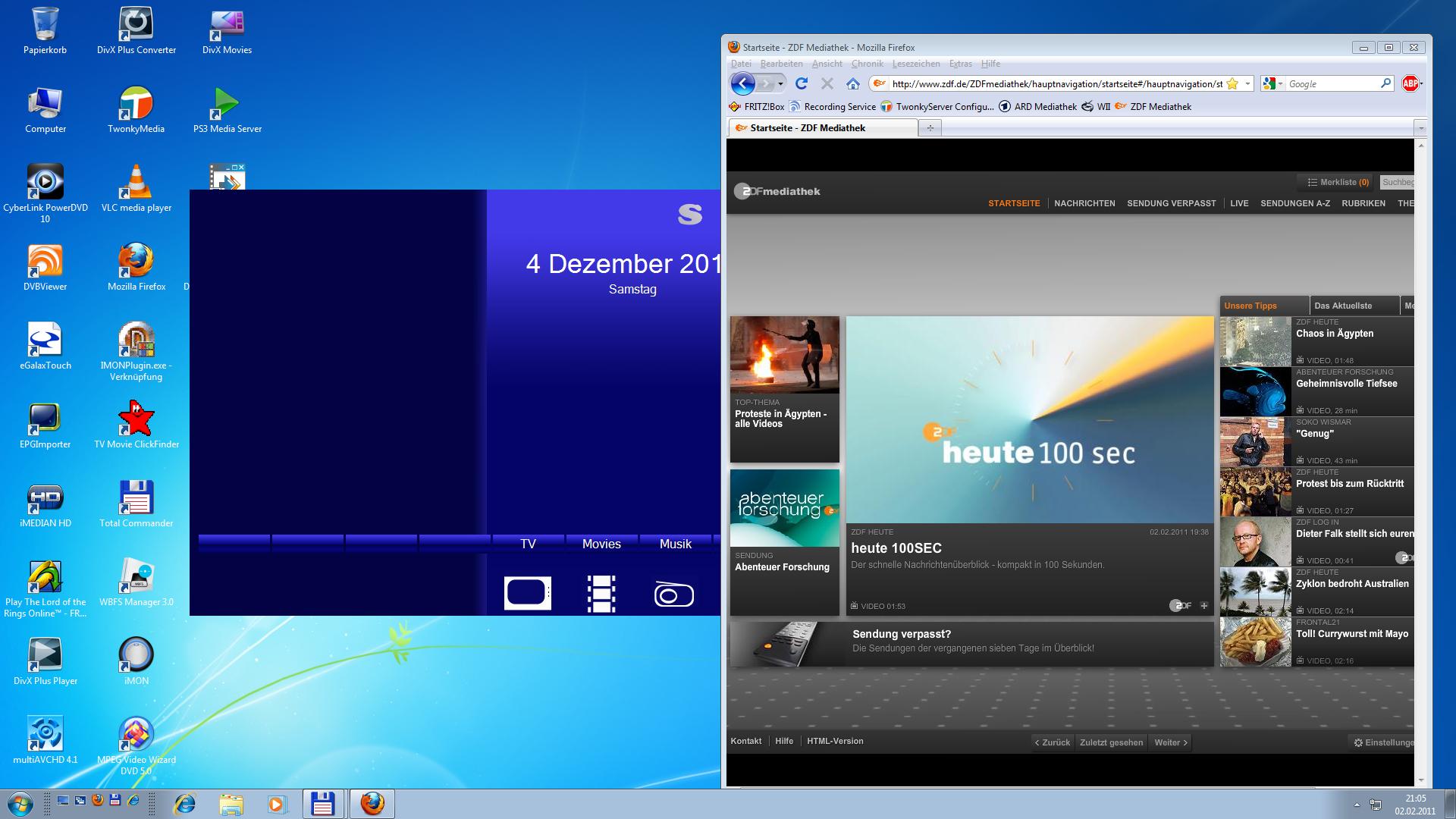Open IMONPlugin.exe shortcut on desktop
This screenshot has width=1456, height=819.
136,352
